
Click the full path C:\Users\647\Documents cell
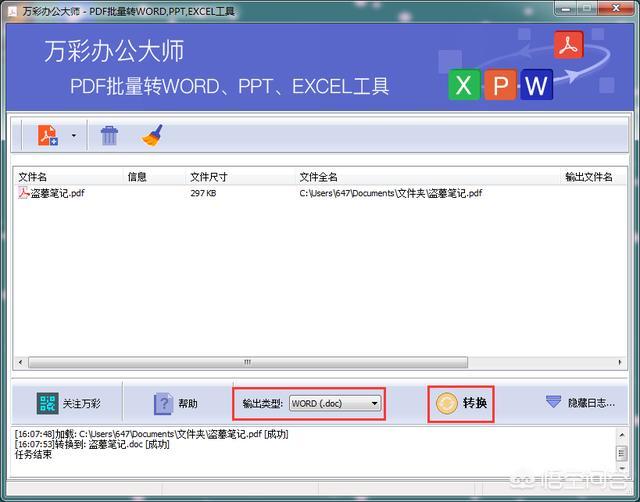pyautogui.click(x=391, y=193)
